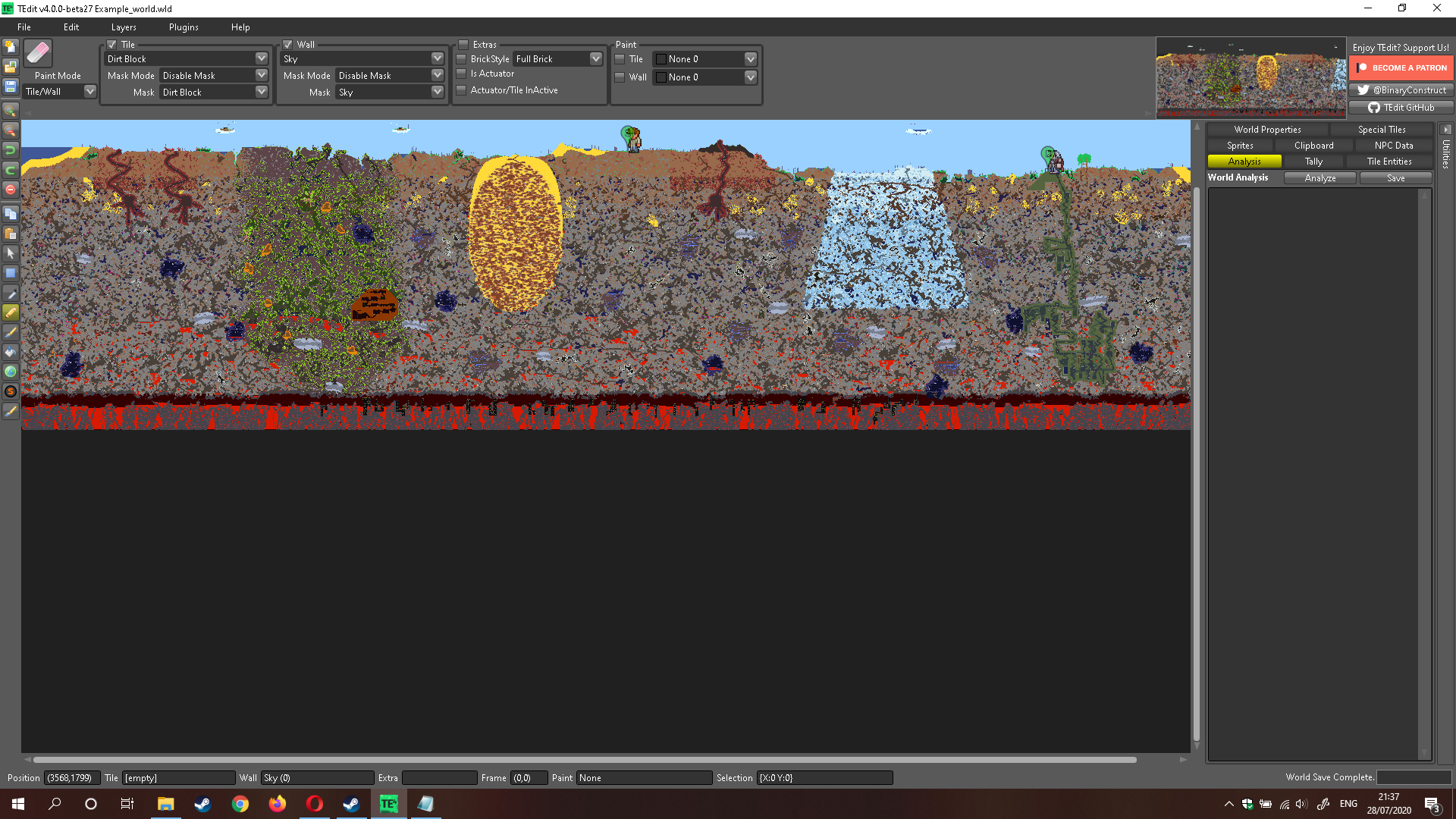Select the Arrow pointer tool
Screen dimensions: 1456x819
pos(11,253)
